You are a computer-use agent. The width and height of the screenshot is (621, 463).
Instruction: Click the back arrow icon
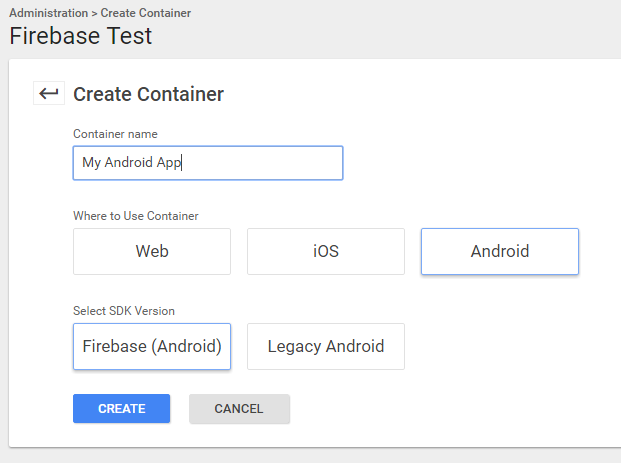click(49, 93)
